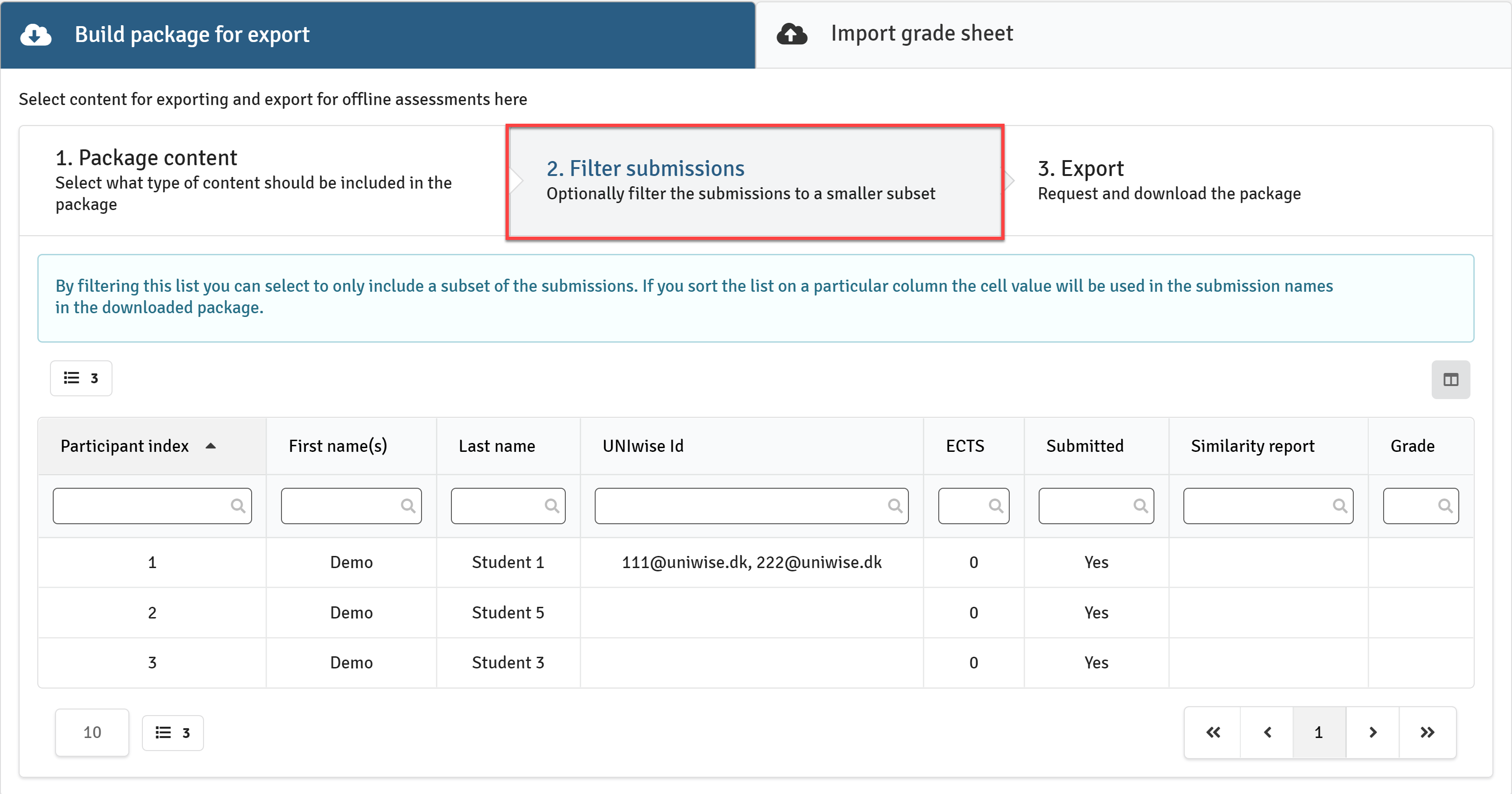The image size is (1512, 794).
Task: Click search icon in ECTS filter
Action: [996, 505]
